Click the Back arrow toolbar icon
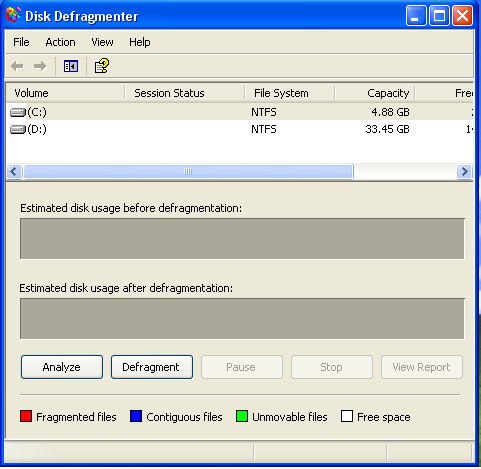The width and height of the screenshot is (481, 469). tap(17, 66)
